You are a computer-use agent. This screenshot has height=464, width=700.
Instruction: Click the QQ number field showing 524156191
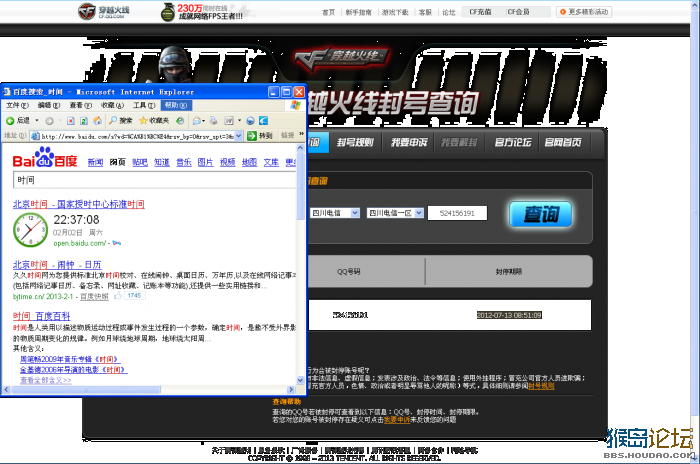[x=457, y=213]
